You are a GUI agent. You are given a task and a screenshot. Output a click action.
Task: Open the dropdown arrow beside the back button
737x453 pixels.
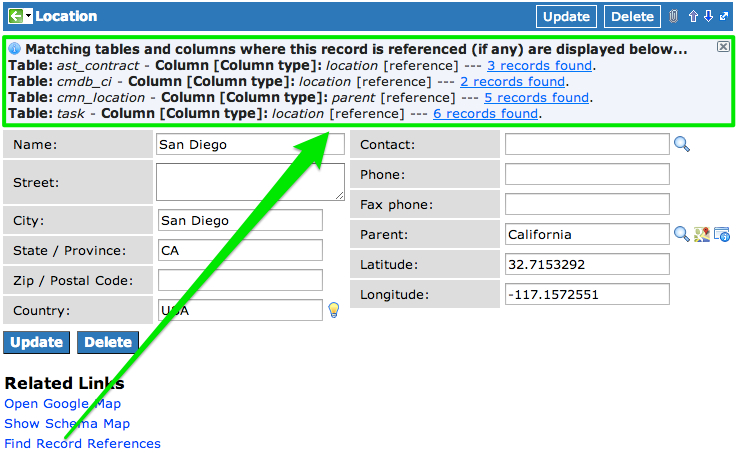pyautogui.click(x=29, y=16)
